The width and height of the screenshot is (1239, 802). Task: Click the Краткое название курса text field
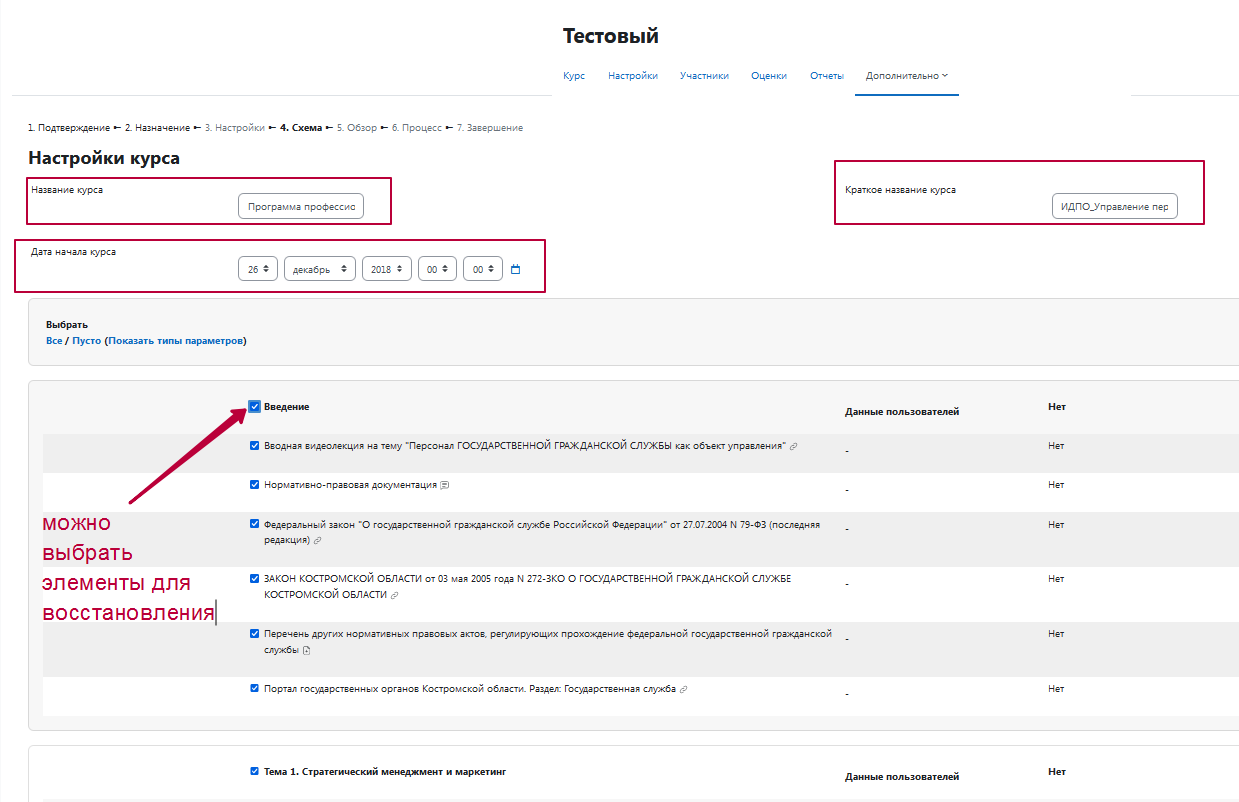(x=1114, y=207)
